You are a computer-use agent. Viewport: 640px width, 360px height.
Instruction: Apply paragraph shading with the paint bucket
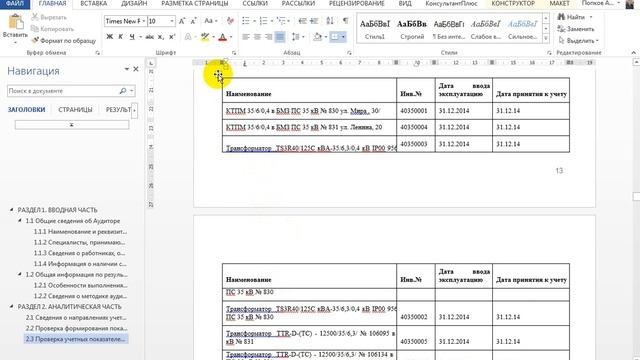[x=318, y=37]
